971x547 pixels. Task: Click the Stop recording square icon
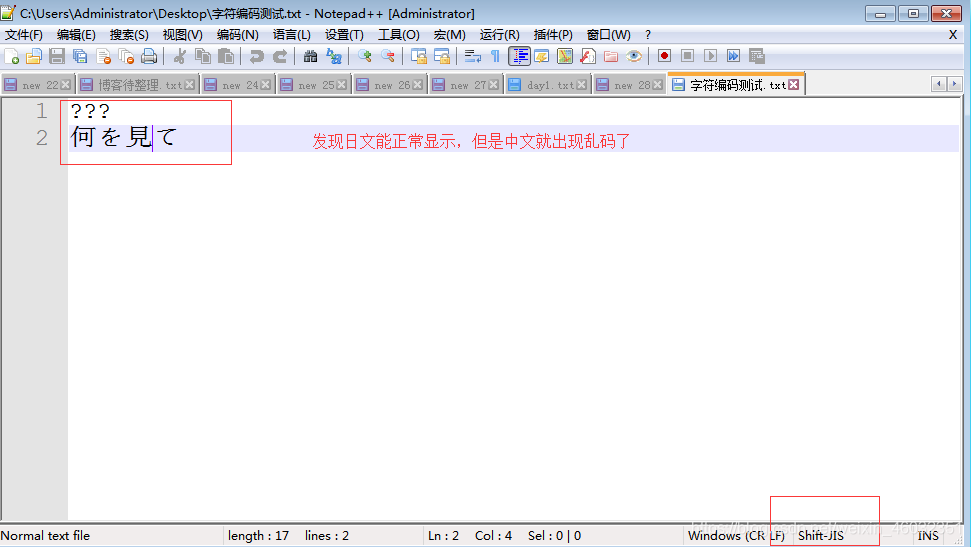coord(687,56)
